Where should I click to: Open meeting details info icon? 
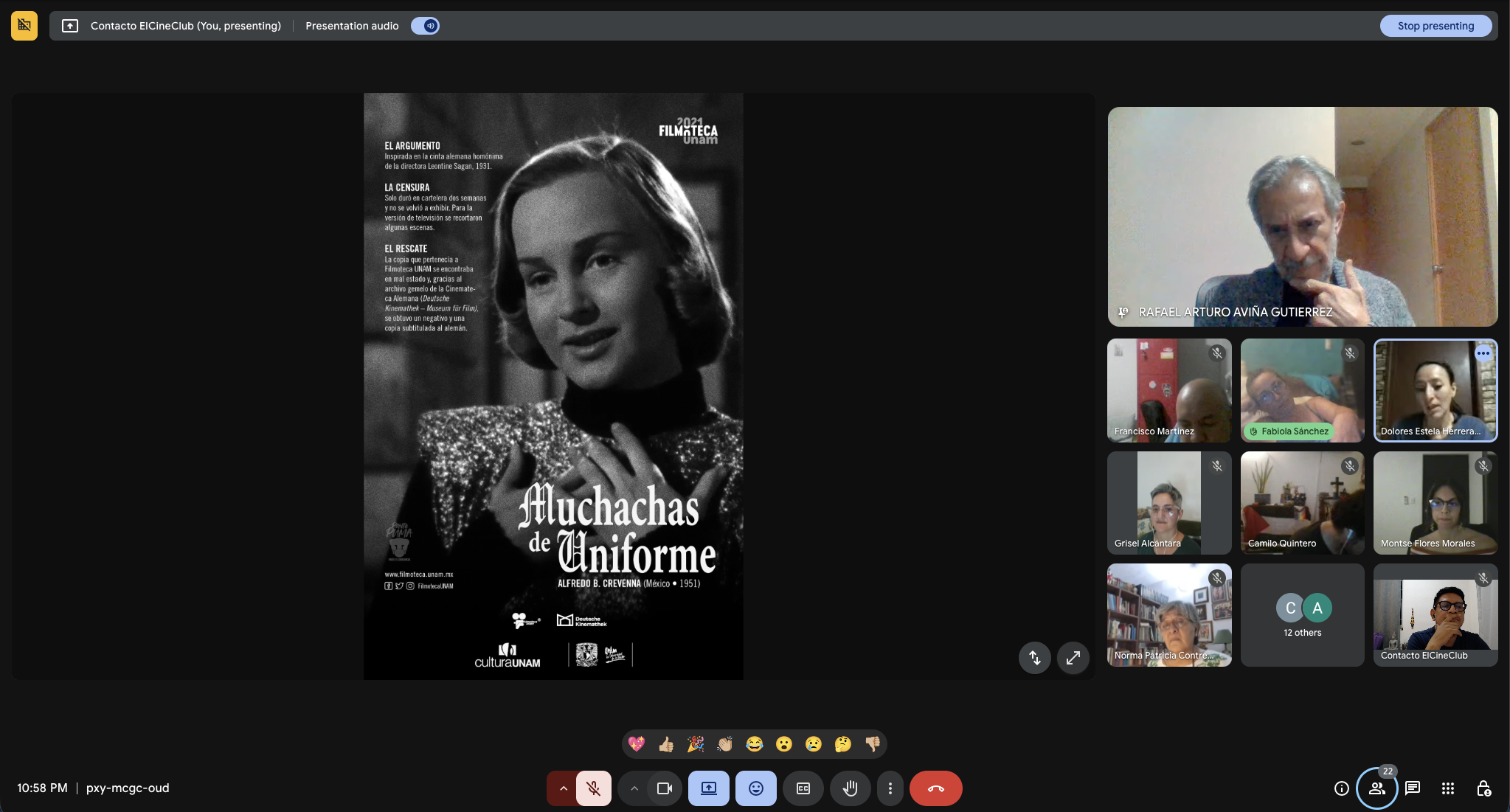tap(1342, 788)
